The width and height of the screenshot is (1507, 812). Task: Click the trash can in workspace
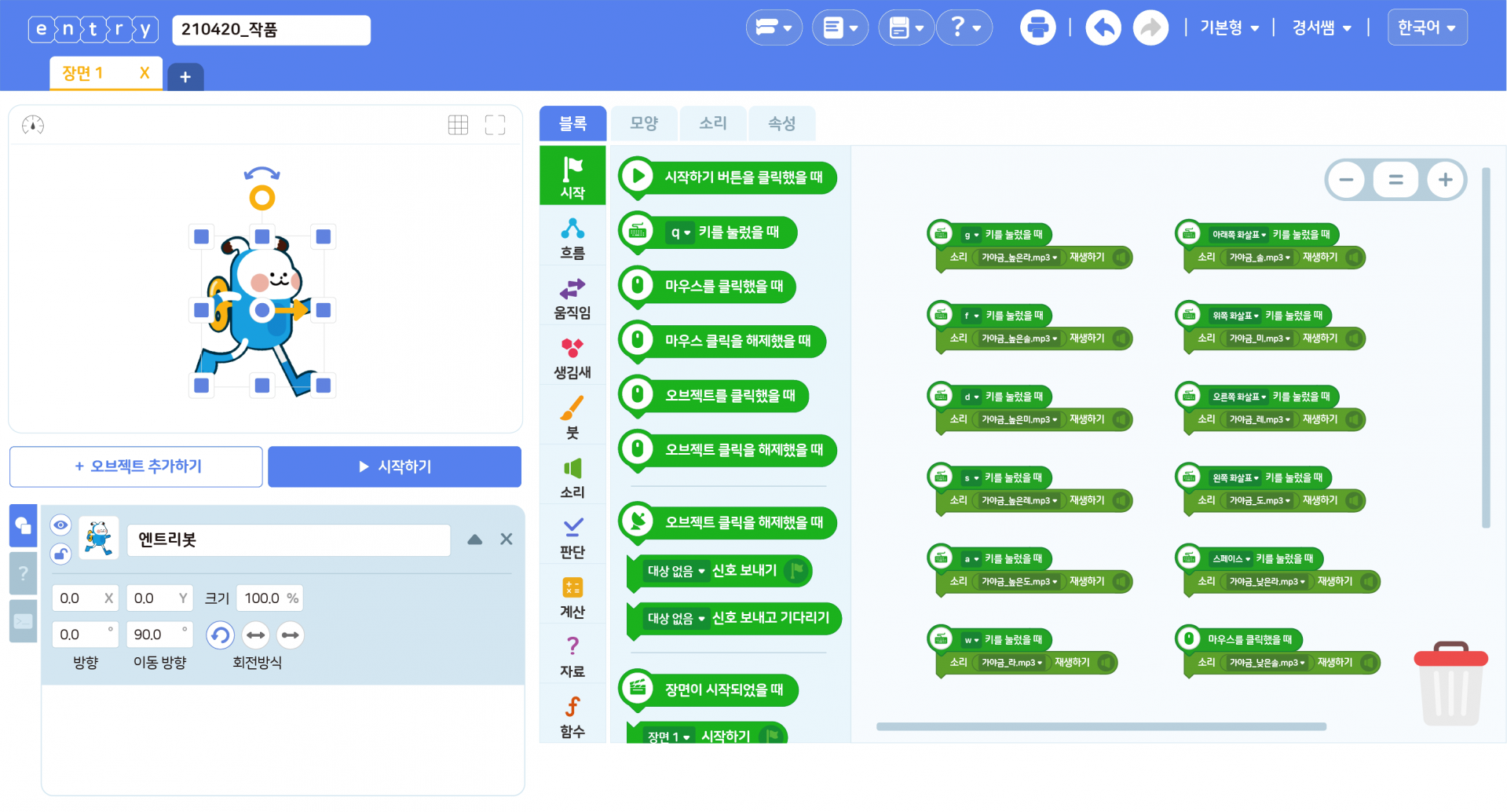(1450, 684)
